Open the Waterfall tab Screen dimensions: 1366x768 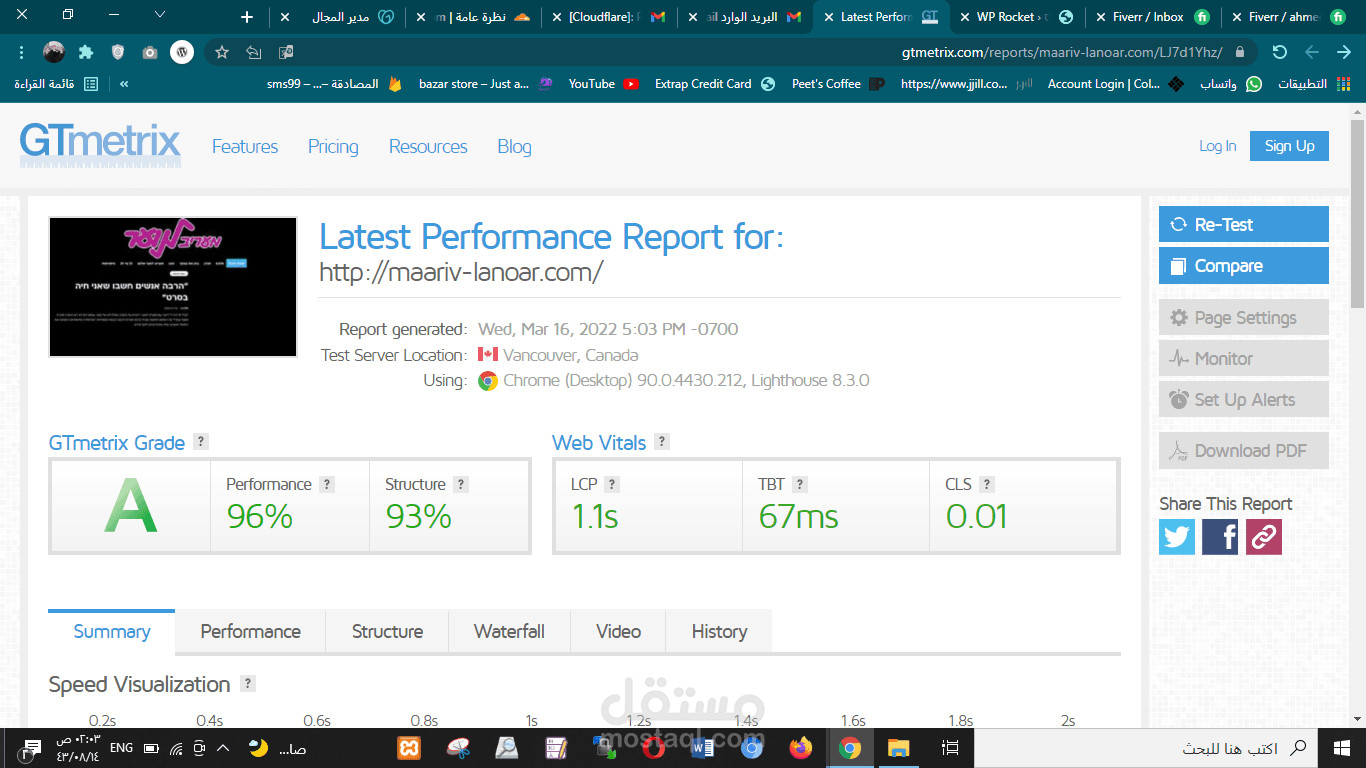coord(509,632)
